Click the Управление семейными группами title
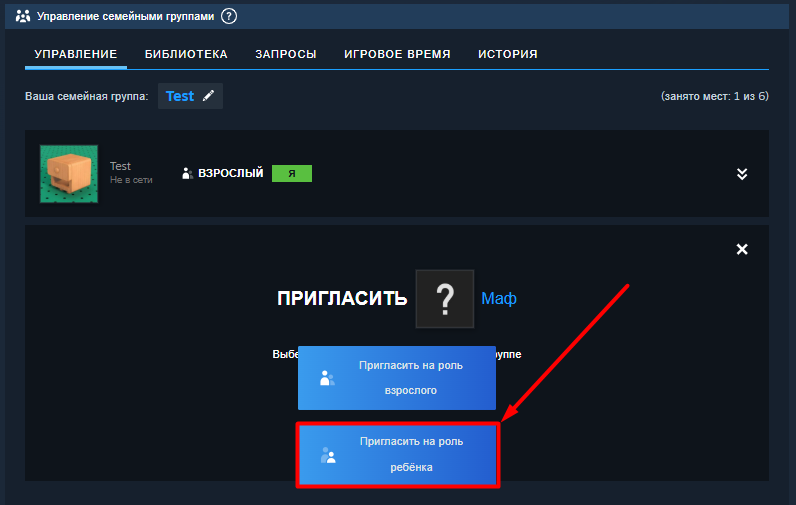This screenshot has height=505, width=796. click(x=124, y=16)
